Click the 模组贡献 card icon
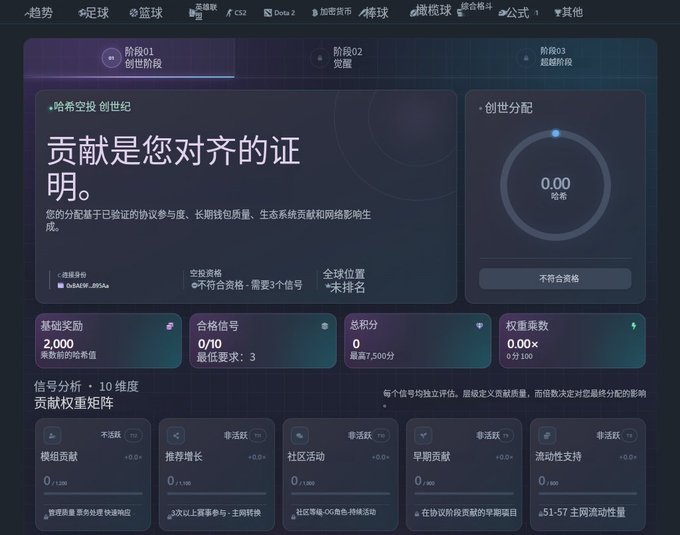 coord(52,436)
